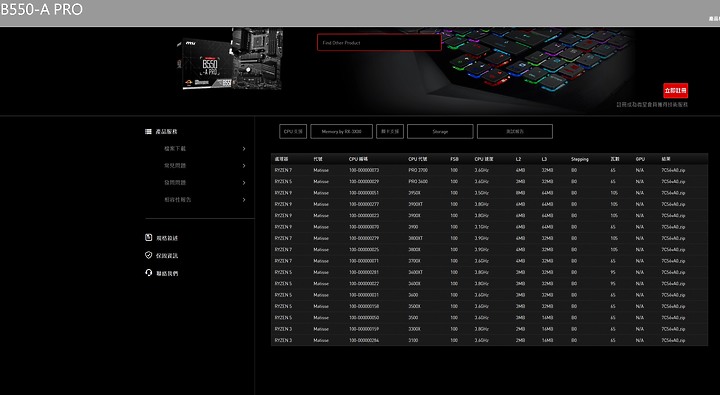
Task: Click CPU number 100-000000070
Action: [364, 227]
